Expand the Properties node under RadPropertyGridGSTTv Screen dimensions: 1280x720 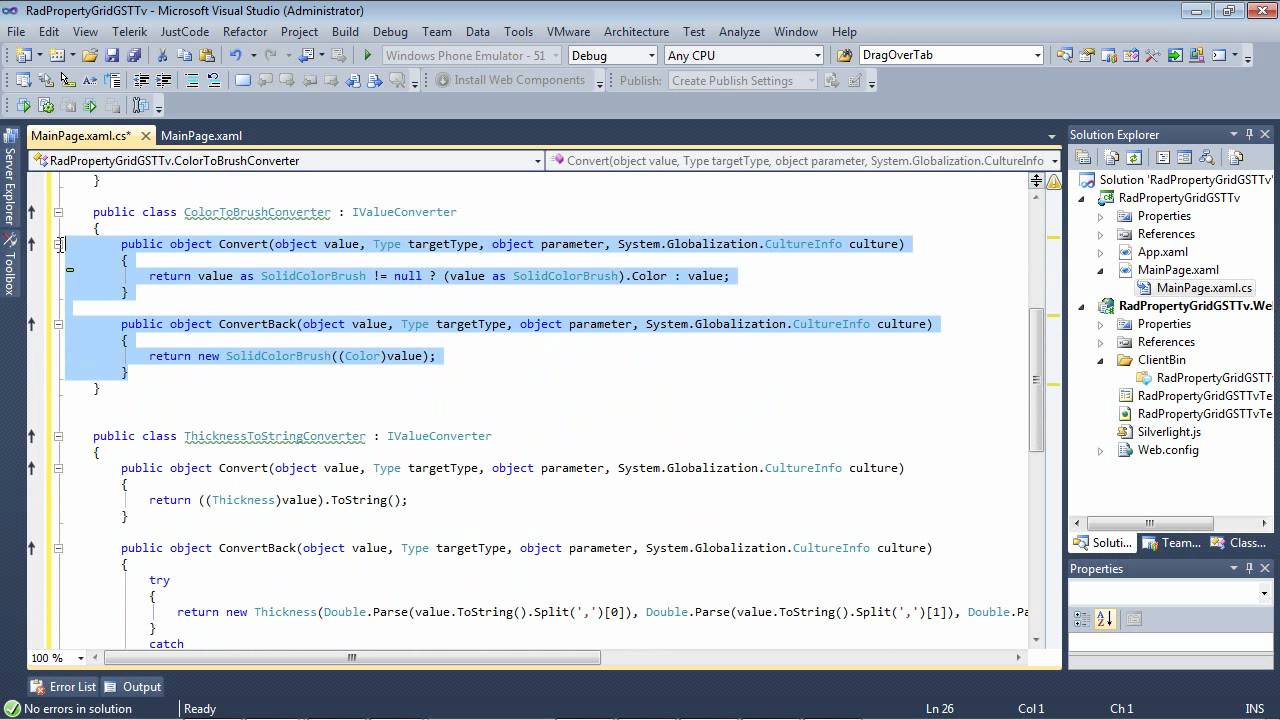click(1101, 216)
